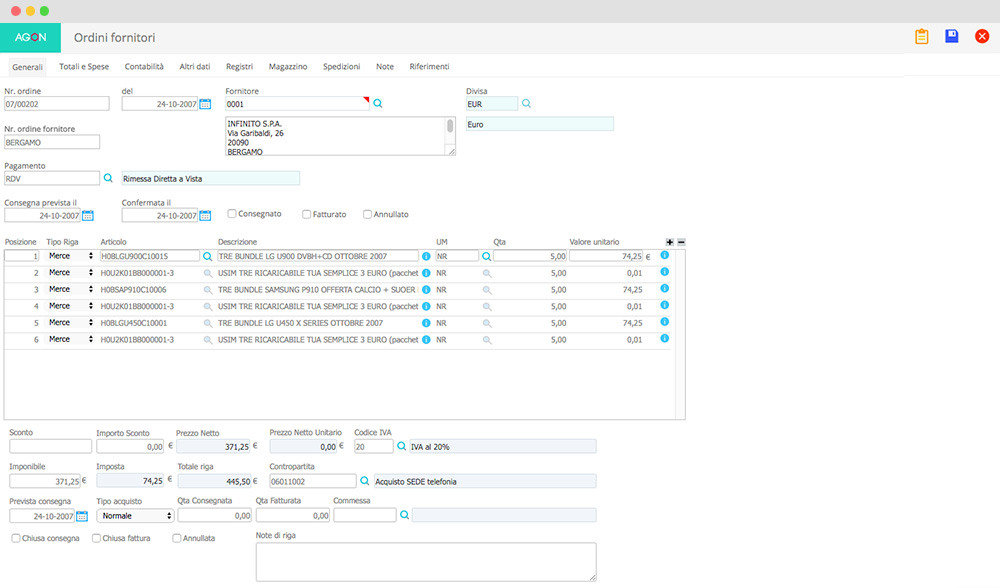Viewport: 1000px width, 588px height.
Task: Add a new order row with plus icon
Action: [670, 242]
